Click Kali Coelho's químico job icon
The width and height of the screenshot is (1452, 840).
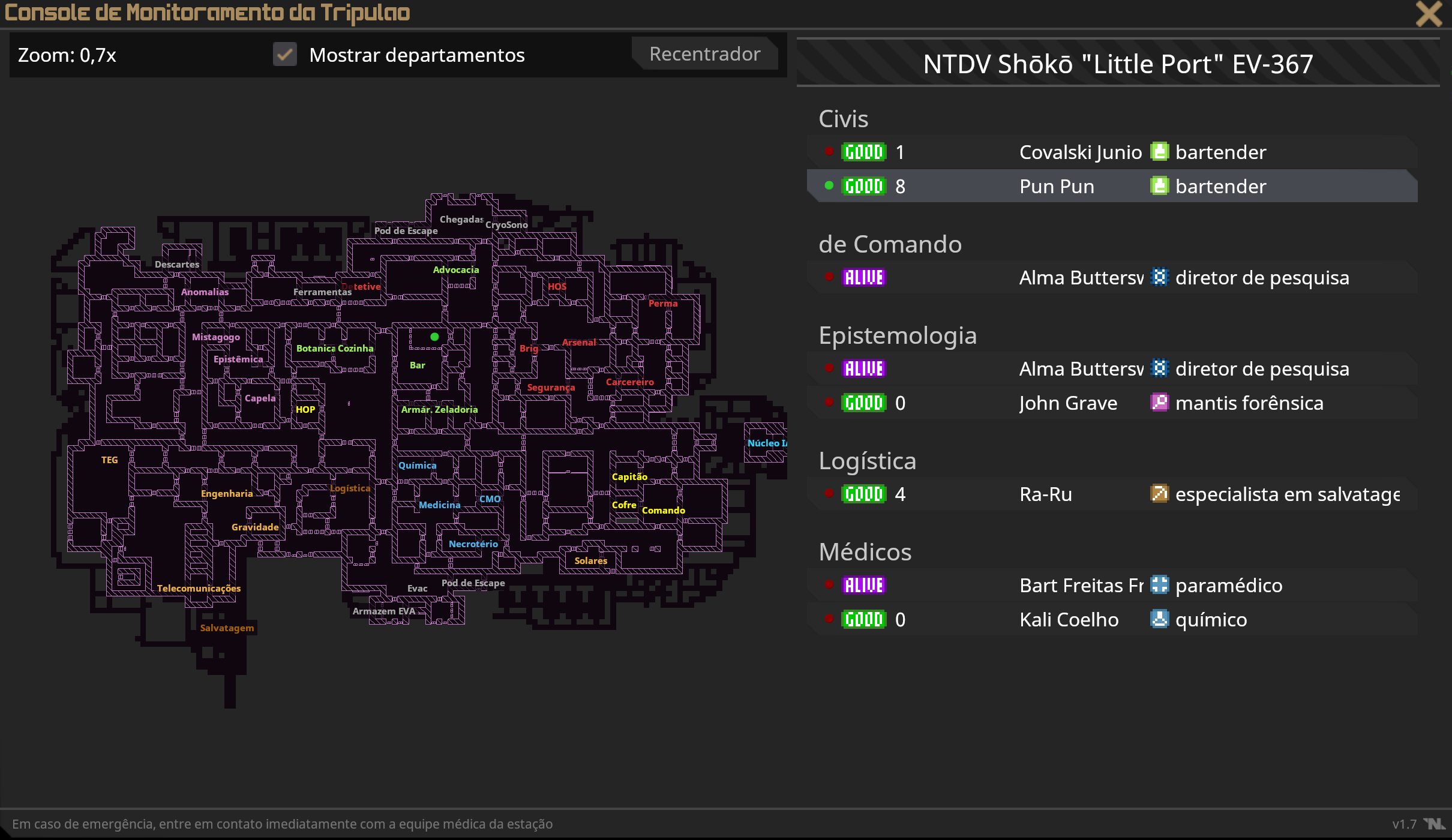tap(1160, 619)
